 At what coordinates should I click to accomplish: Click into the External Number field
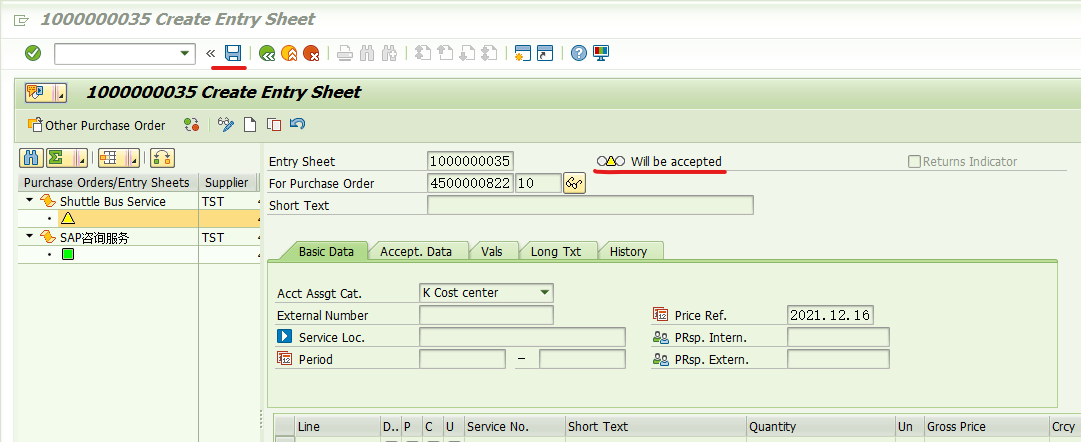(486, 315)
